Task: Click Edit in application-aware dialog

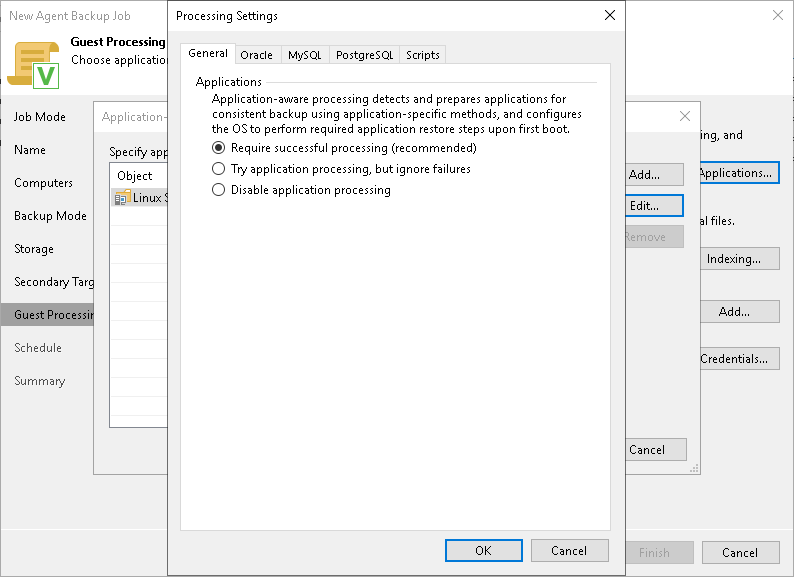Action: [654, 206]
